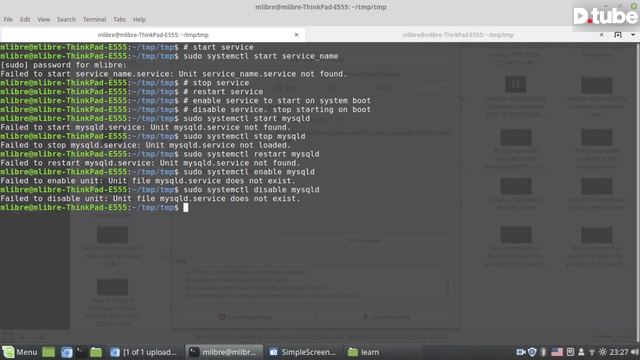Open the Tabs menu
The width and height of the screenshot is (640, 360).
[119, 19]
